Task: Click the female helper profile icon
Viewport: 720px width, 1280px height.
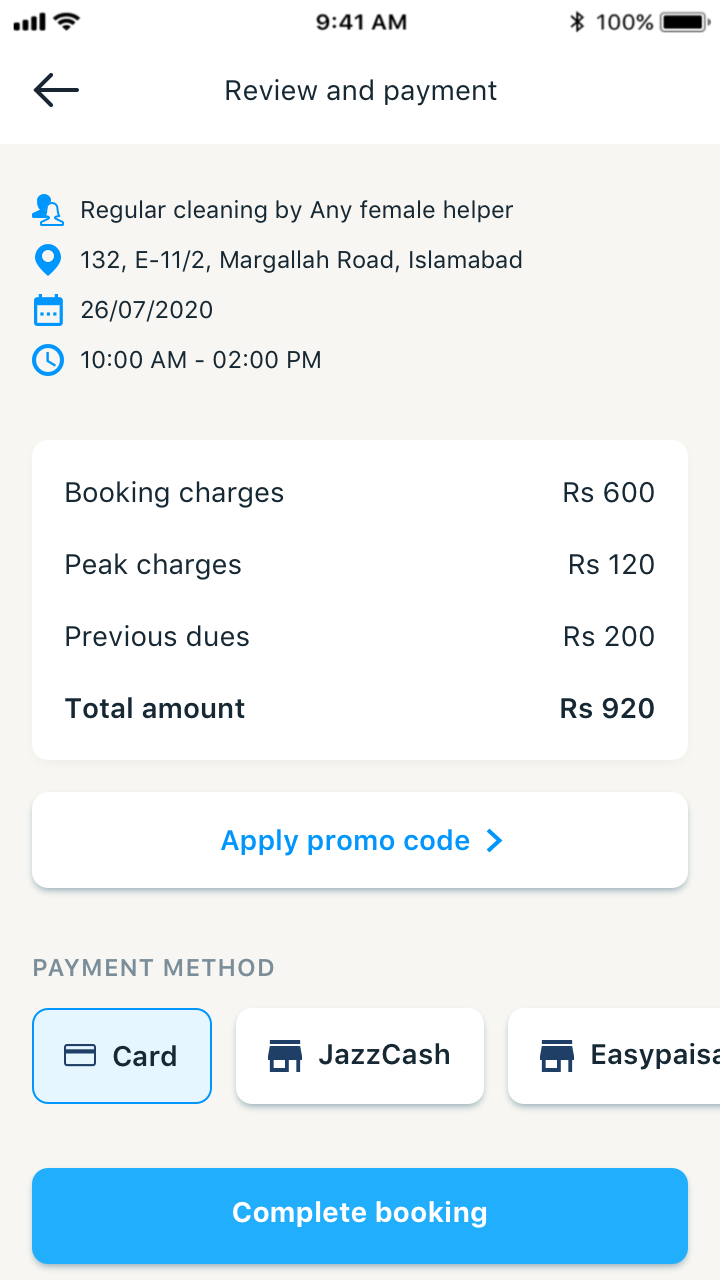Action: pos(48,210)
